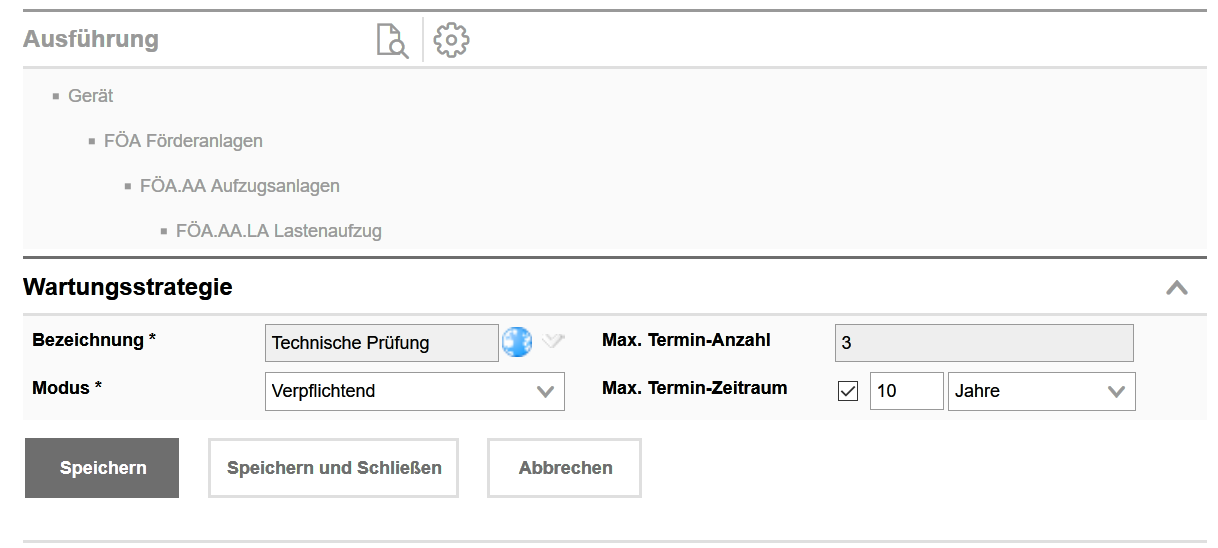Click the grey checkmark icon beside the globe
The height and width of the screenshot is (548, 1218).
tap(553, 342)
